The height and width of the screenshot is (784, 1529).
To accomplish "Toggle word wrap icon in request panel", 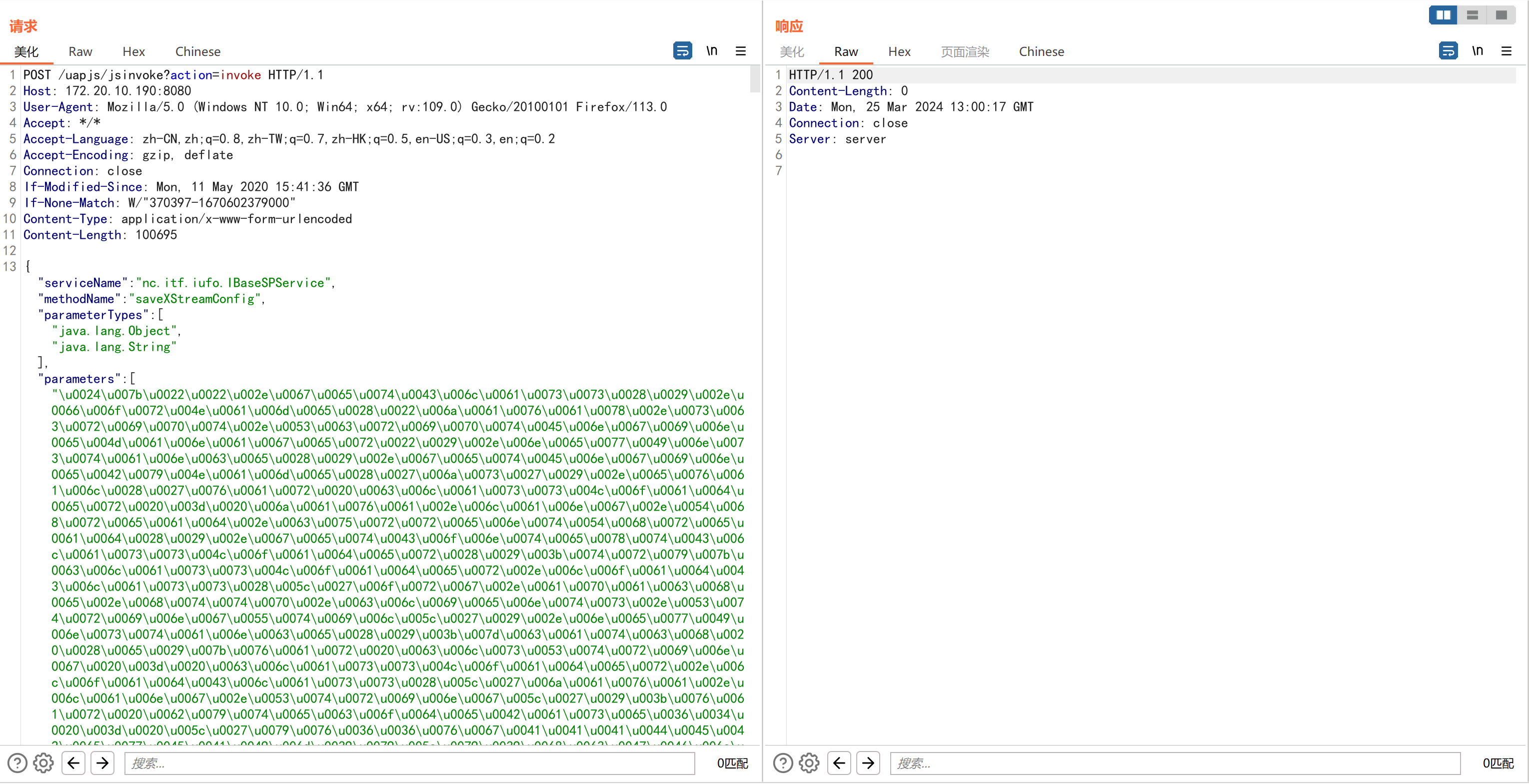I will (682, 51).
